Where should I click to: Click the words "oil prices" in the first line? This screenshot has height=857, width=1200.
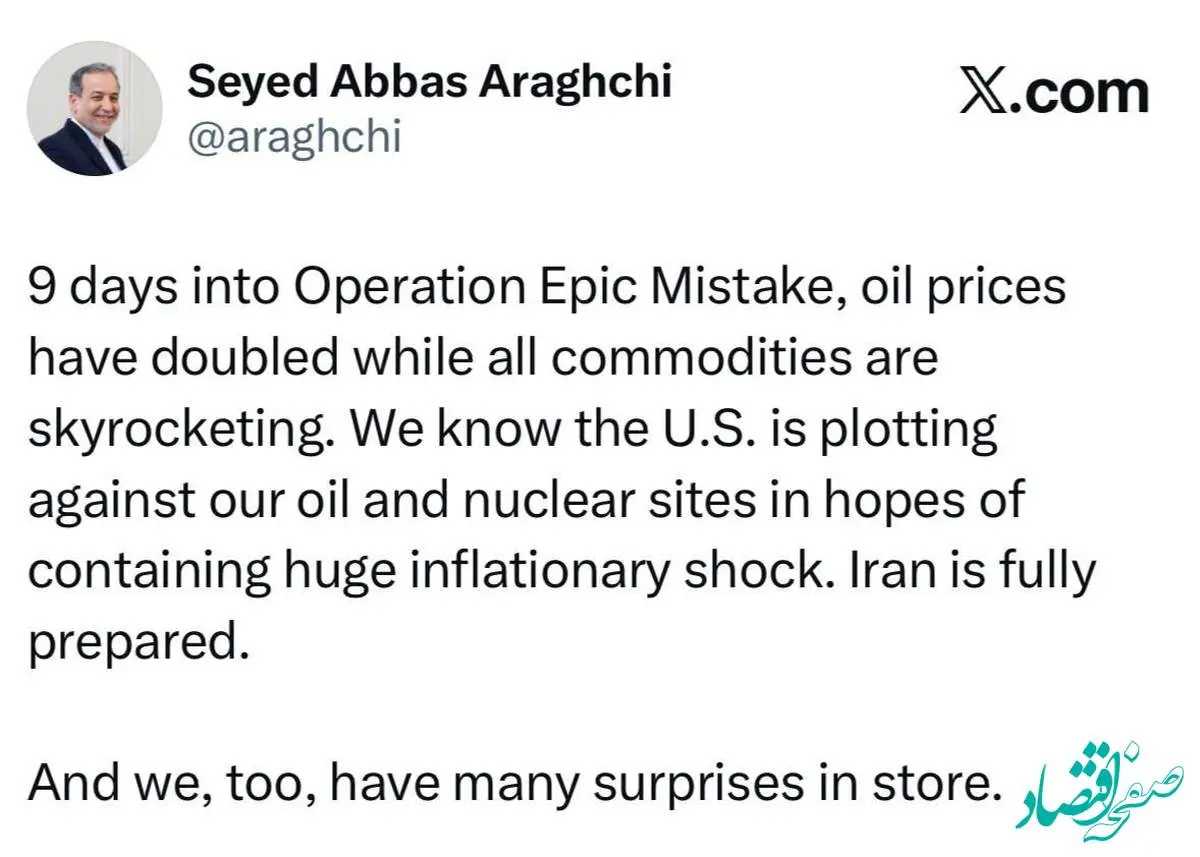click(946, 288)
